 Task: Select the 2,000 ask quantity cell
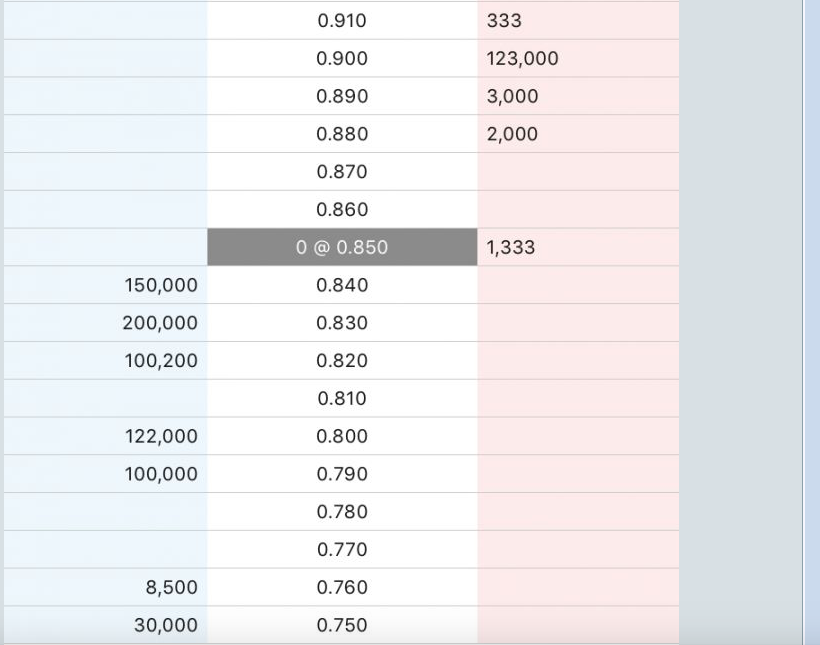click(x=512, y=134)
